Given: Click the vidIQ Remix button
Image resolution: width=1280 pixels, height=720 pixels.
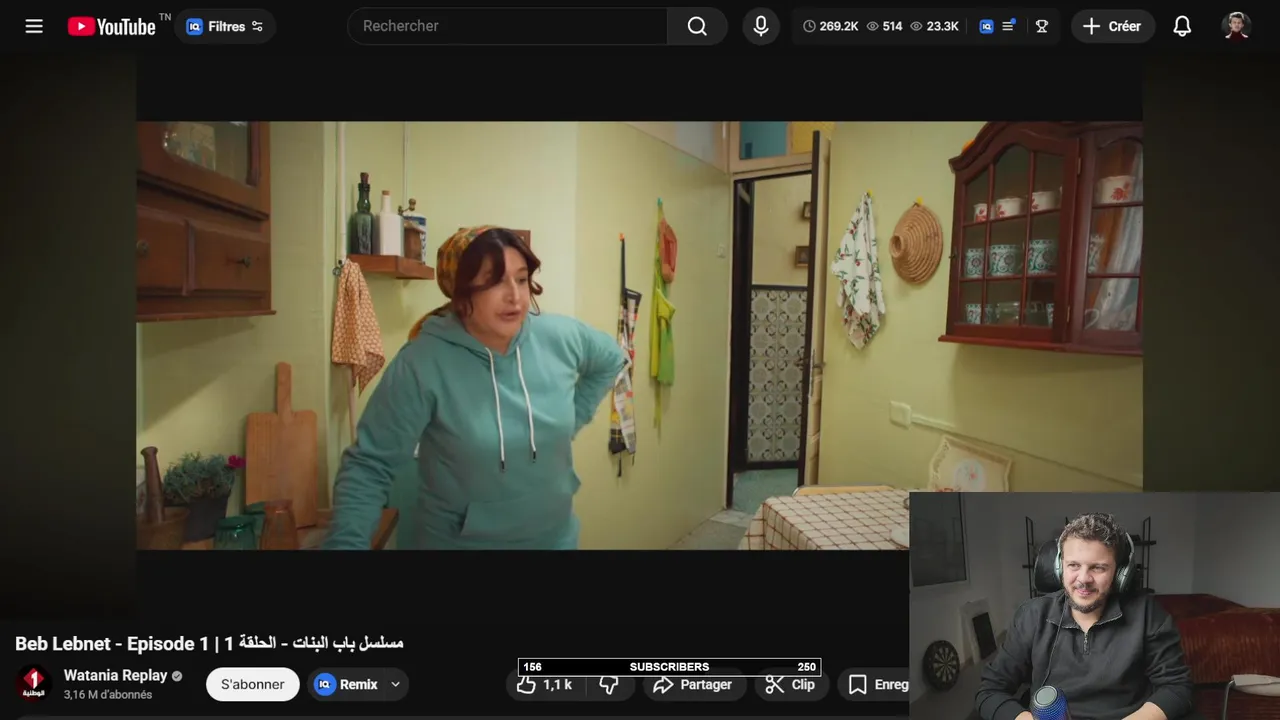Looking at the screenshot, I should click(346, 684).
